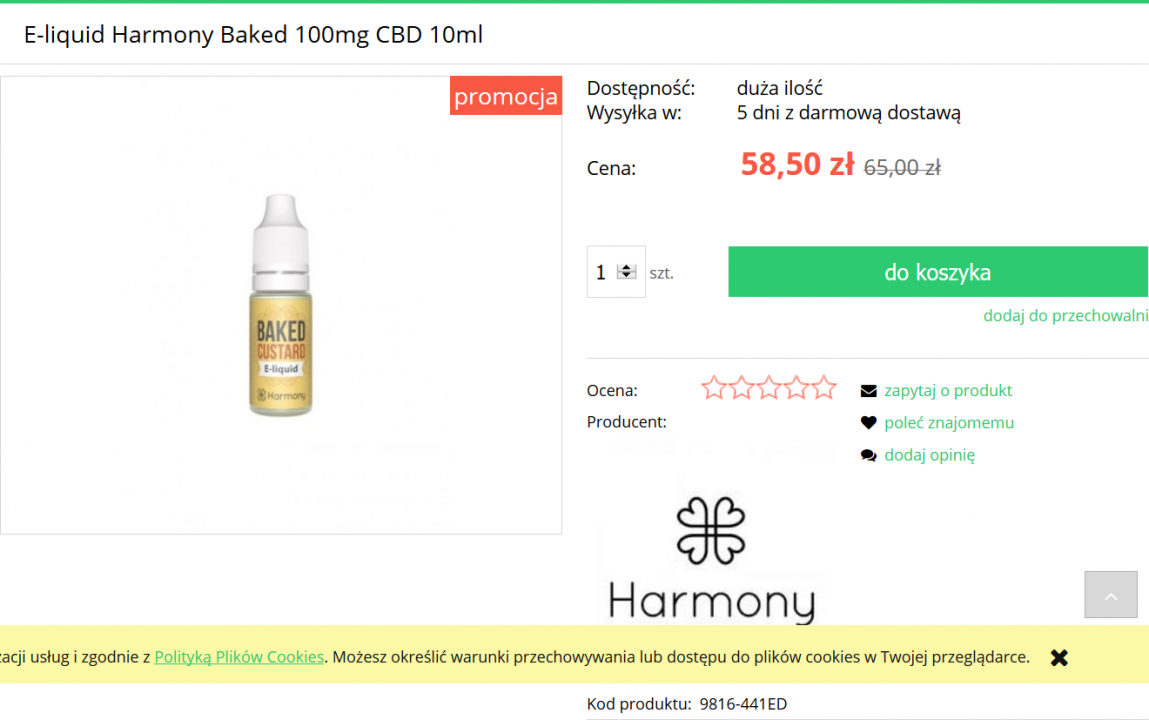Viewport: 1149px width, 720px height.
Task: Click the scroll-to-top arrow button
Action: point(1111,595)
